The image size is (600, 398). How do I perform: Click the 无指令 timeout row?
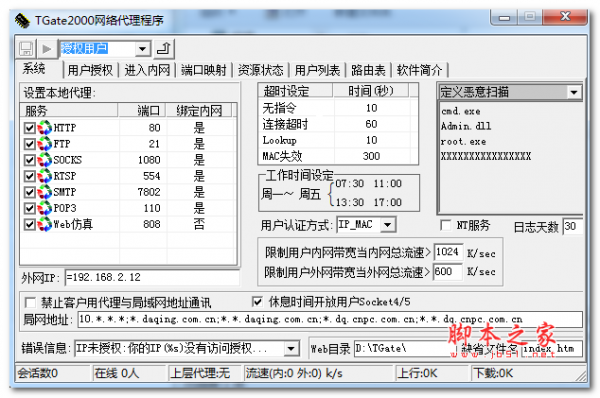click(x=338, y=108)
